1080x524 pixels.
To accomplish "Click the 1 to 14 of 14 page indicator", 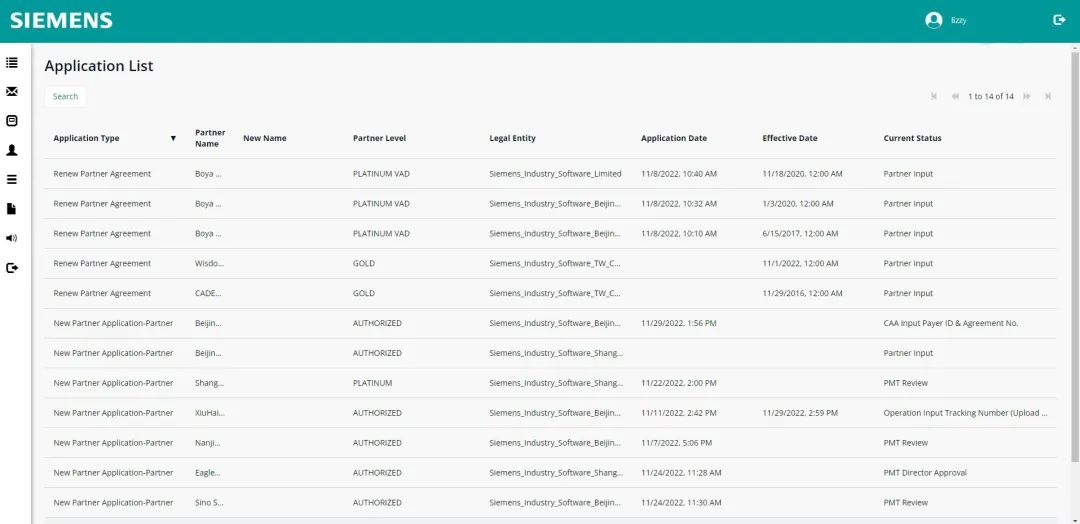I will pyautogui.click(x=990, y=96).
